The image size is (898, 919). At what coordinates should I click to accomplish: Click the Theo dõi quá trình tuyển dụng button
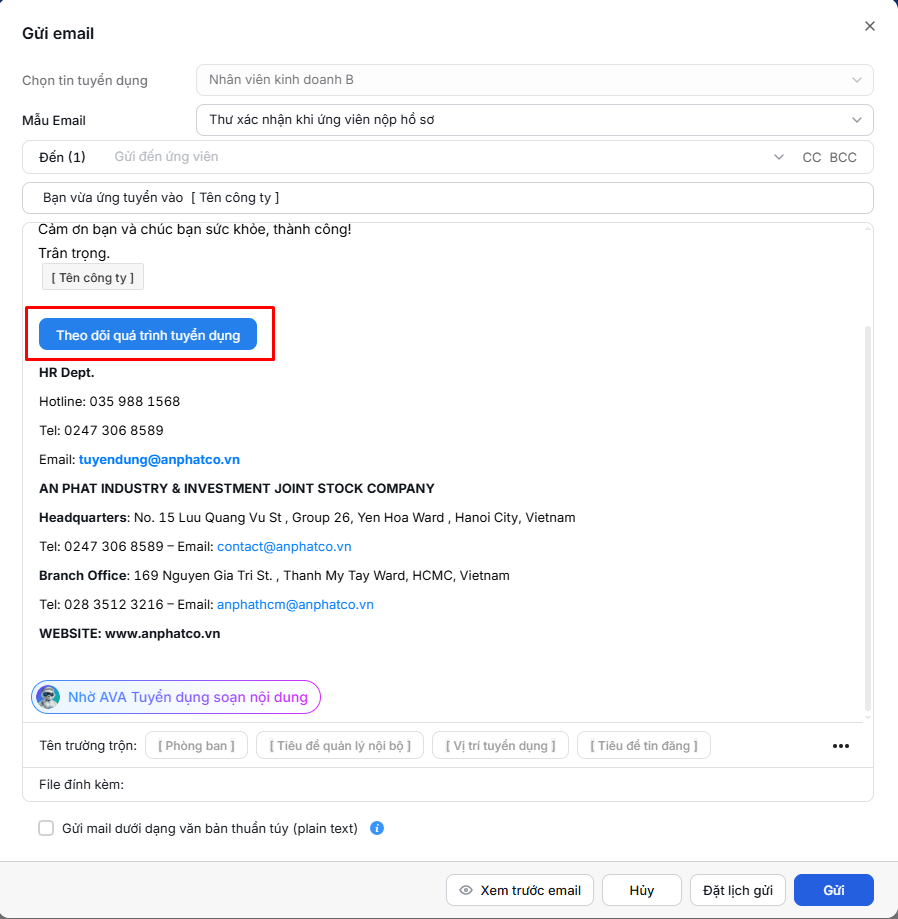[148, 335]
